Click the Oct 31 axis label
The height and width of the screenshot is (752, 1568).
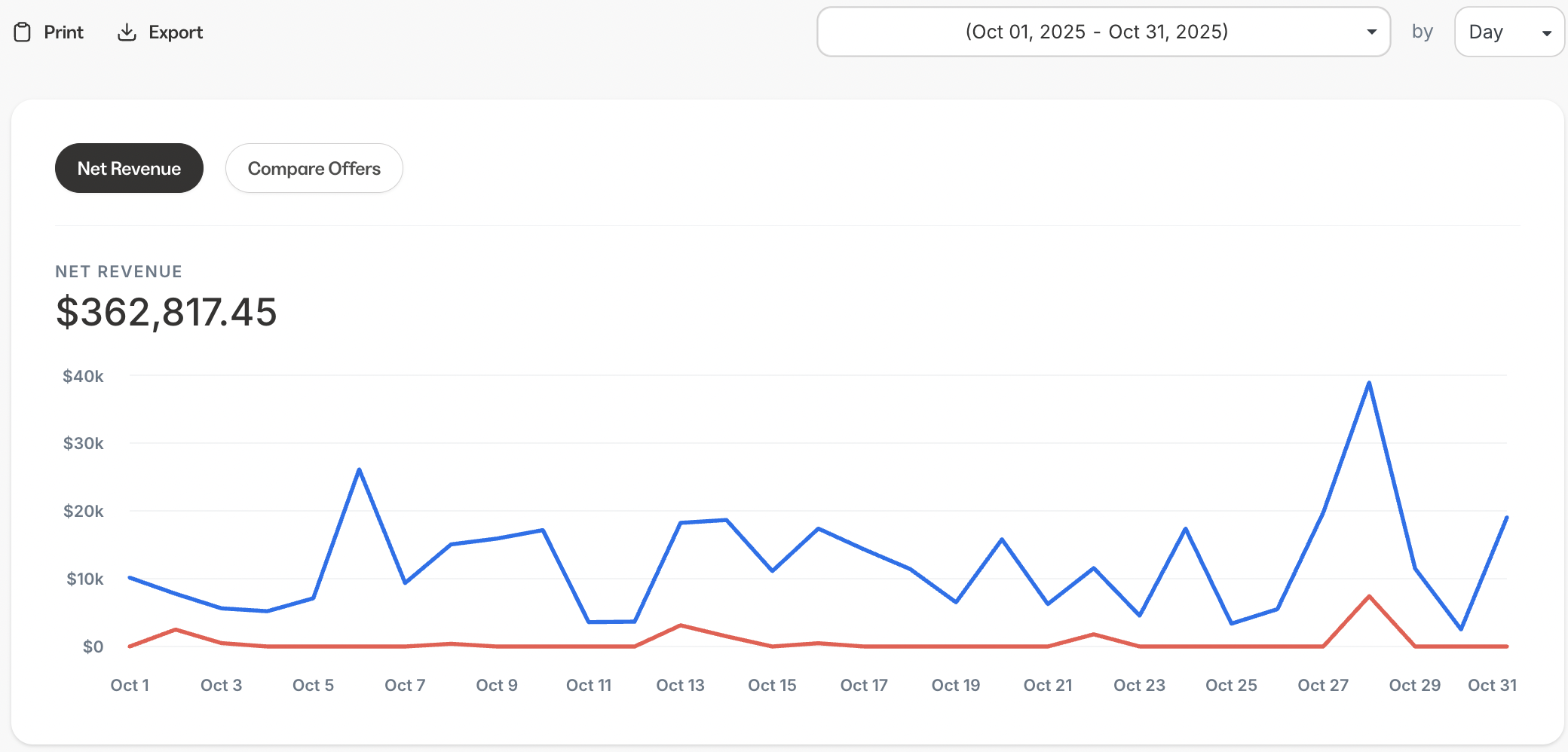tap(1492, 685)
